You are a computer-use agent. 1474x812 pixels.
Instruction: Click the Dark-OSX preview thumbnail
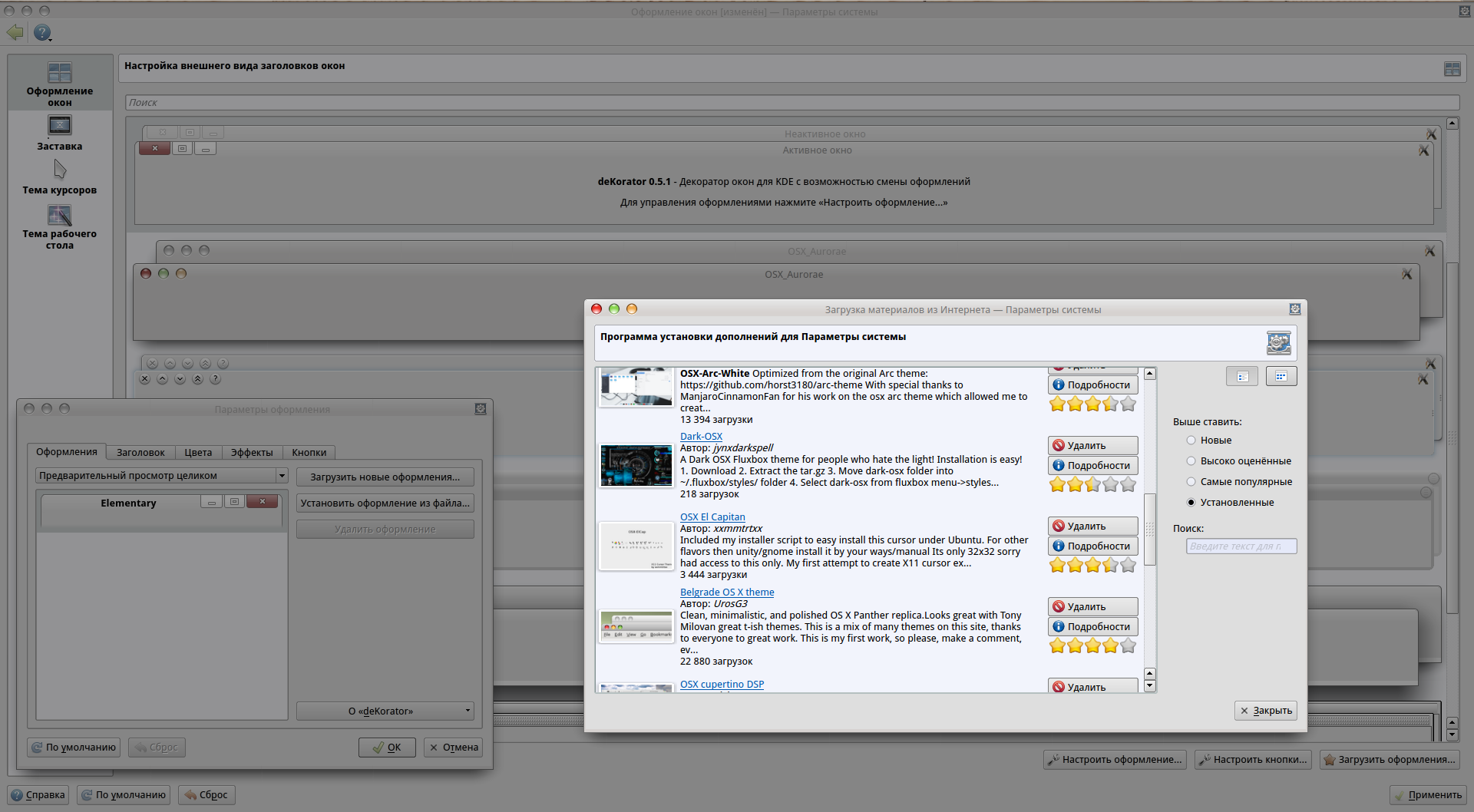point(636,465)
